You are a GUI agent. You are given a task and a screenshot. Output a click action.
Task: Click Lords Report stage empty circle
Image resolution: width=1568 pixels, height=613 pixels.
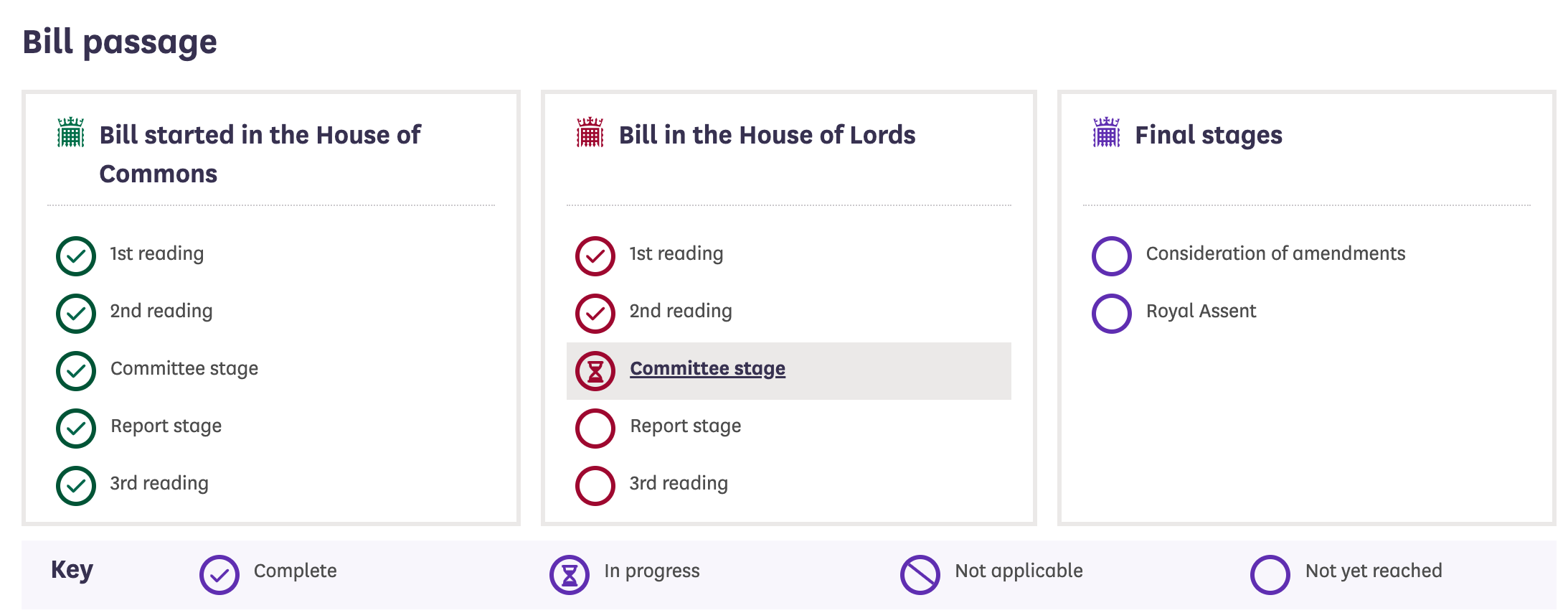pos(595,429)
